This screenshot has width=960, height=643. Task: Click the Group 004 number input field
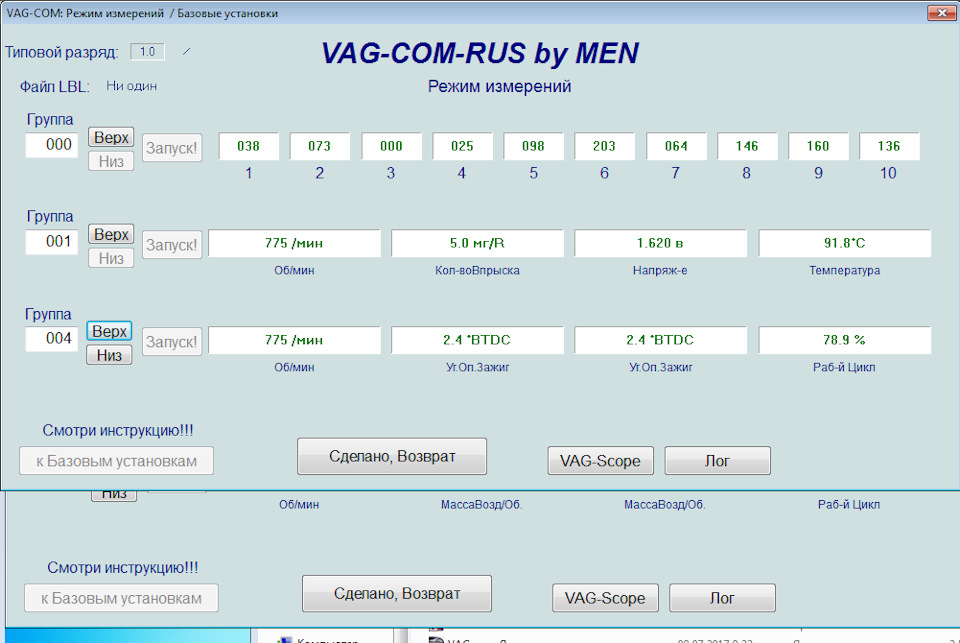pos(52,339)
